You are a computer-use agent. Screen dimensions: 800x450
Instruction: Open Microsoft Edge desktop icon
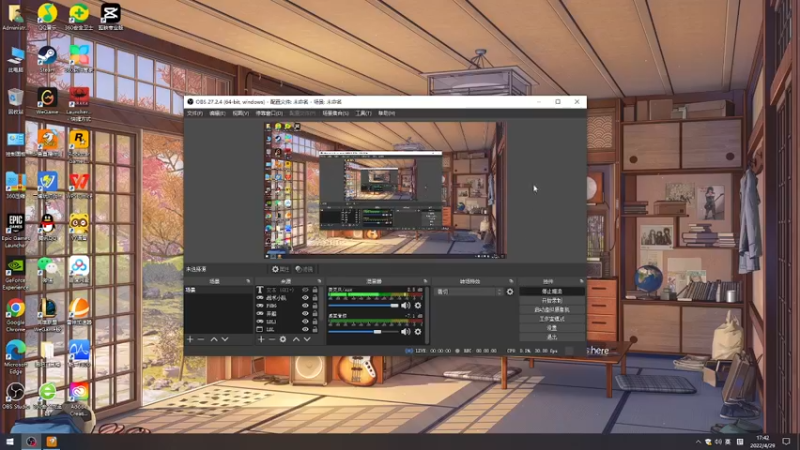point(16,357)
